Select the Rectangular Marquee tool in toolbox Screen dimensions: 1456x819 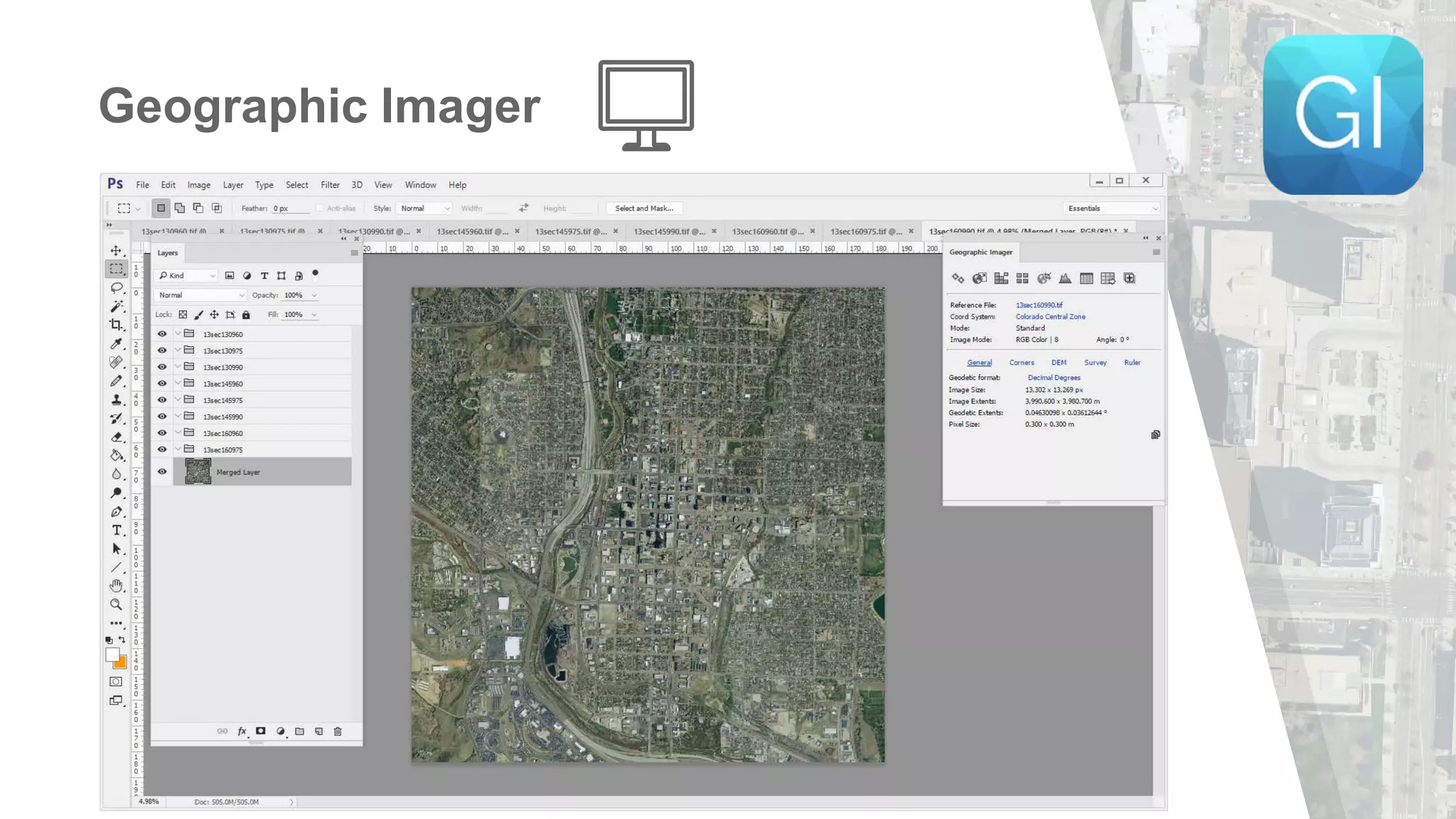116,269
